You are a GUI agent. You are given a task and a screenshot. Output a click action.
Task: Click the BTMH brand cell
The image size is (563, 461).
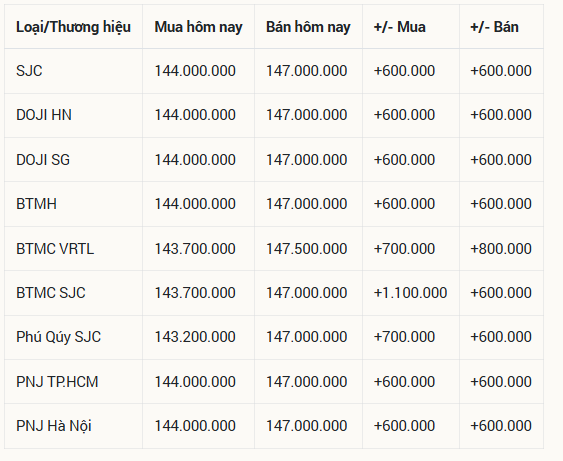point(36,204)
